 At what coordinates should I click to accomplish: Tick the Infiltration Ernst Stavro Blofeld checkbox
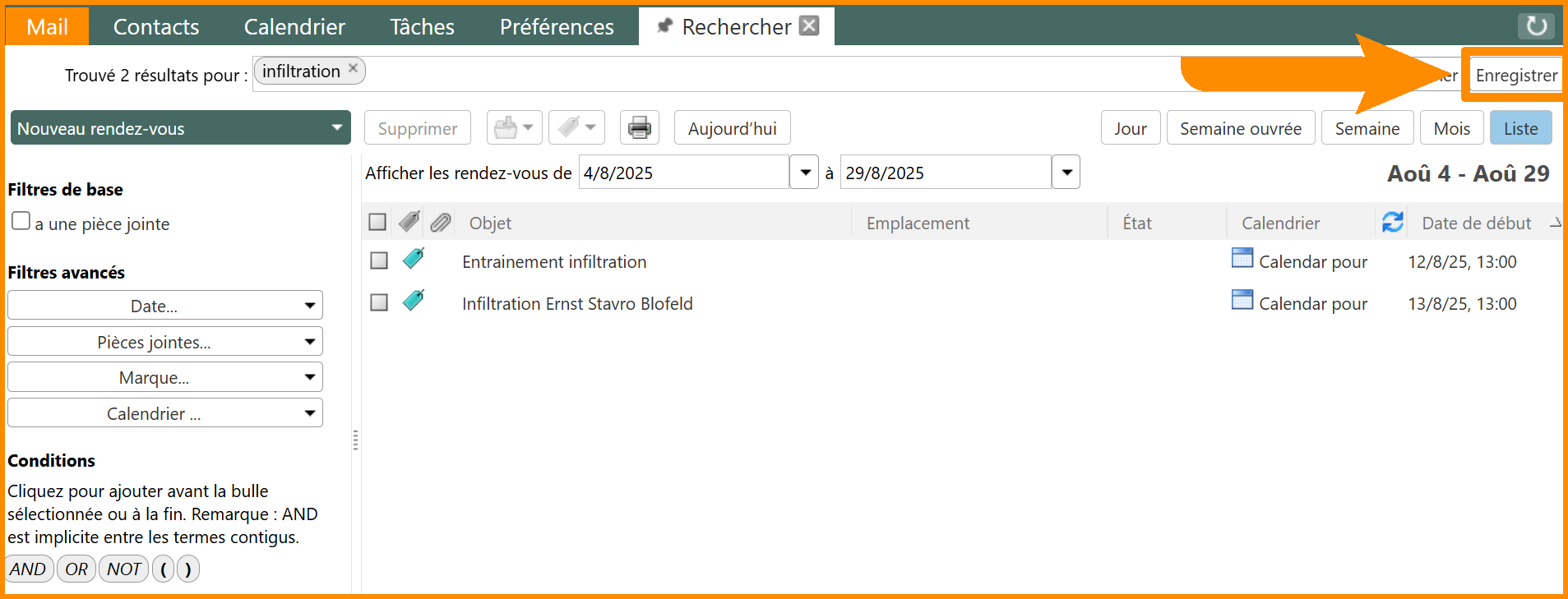379,303
